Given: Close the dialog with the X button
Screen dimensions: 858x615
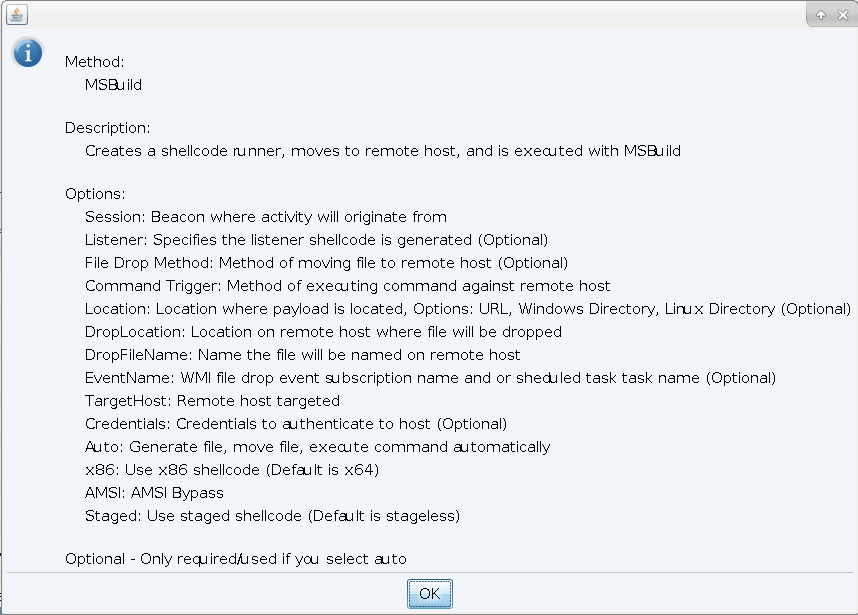Looking at the screenshot, I should click(x=842, y=15).
